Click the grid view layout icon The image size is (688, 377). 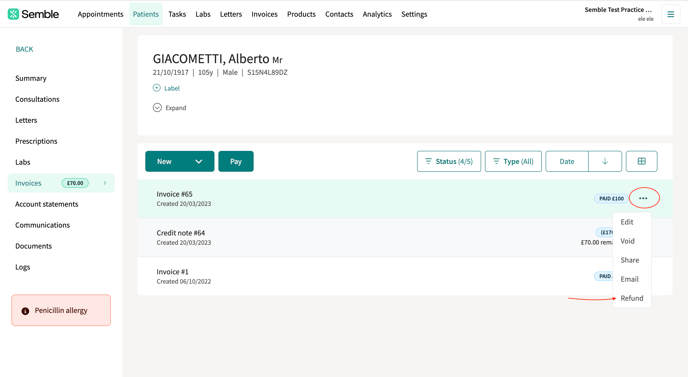[x=641, y=161]
